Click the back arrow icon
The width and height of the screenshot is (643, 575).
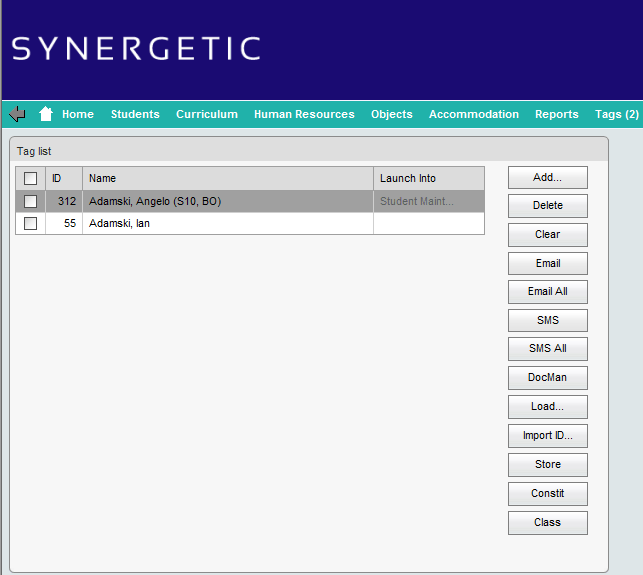(x=17, y=114)
